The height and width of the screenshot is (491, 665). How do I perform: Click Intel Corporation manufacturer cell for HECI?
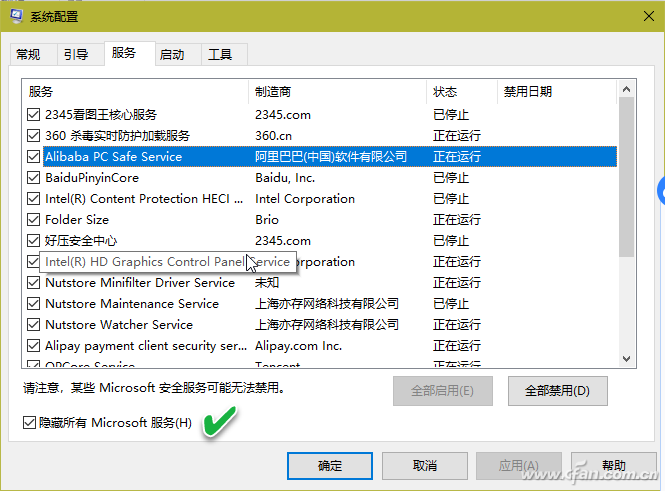[x=305, y=198]
